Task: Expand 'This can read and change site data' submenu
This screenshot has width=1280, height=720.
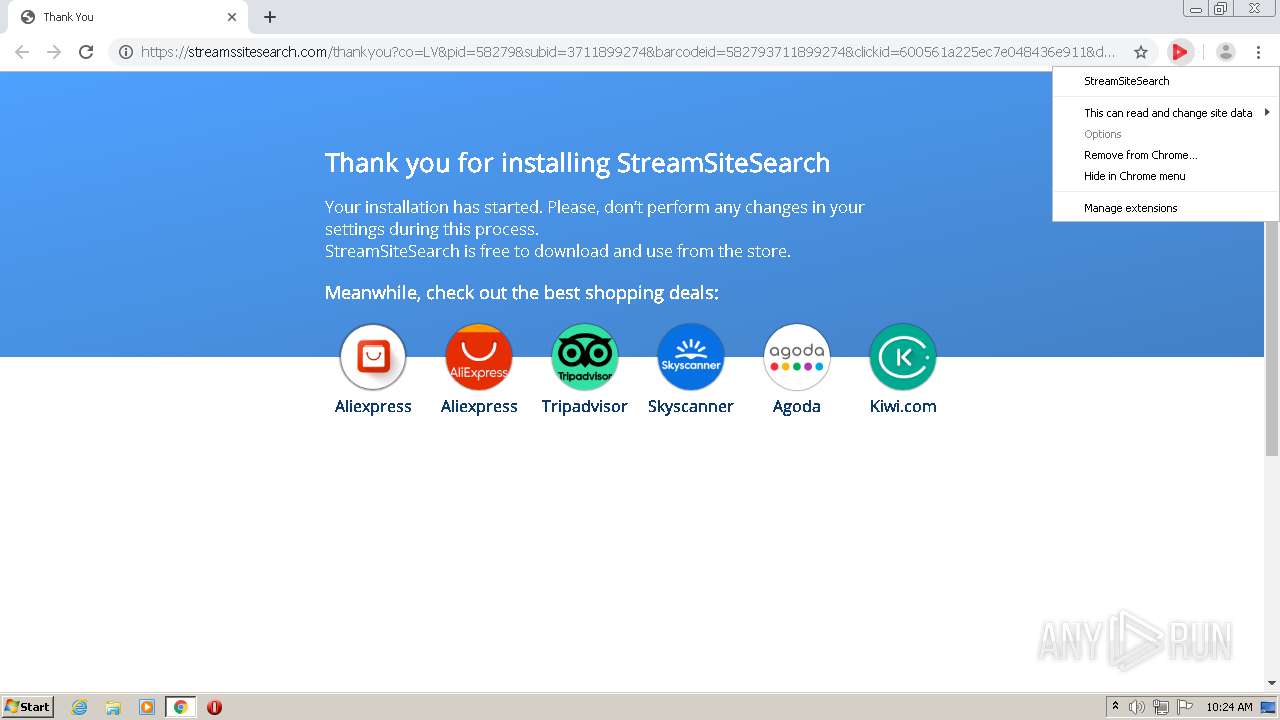Action: pos(1166,113)
